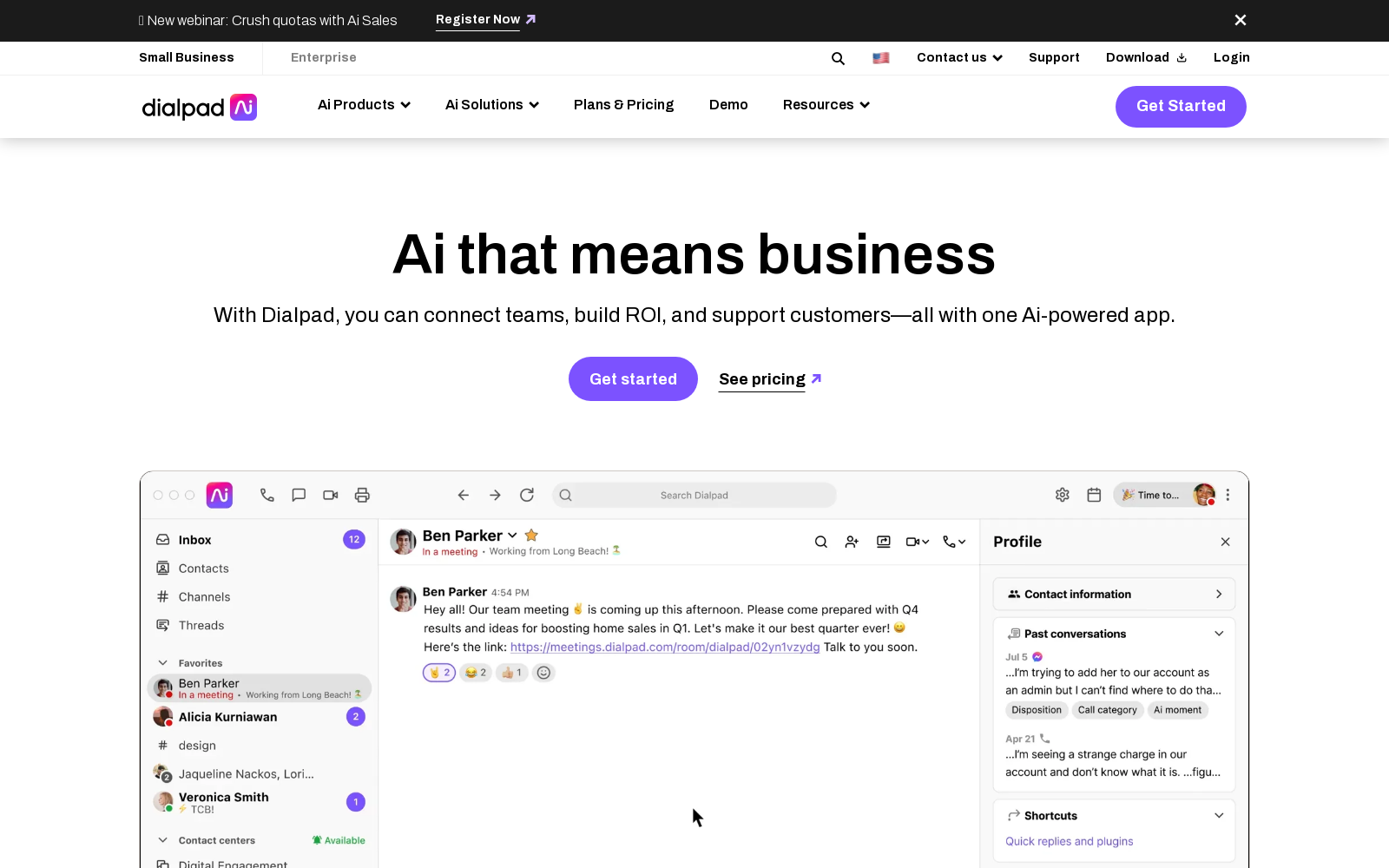Screen dimensions: 1389x868
Task: Click the add person icon in conversation header
Action: (x=852, y=542)
